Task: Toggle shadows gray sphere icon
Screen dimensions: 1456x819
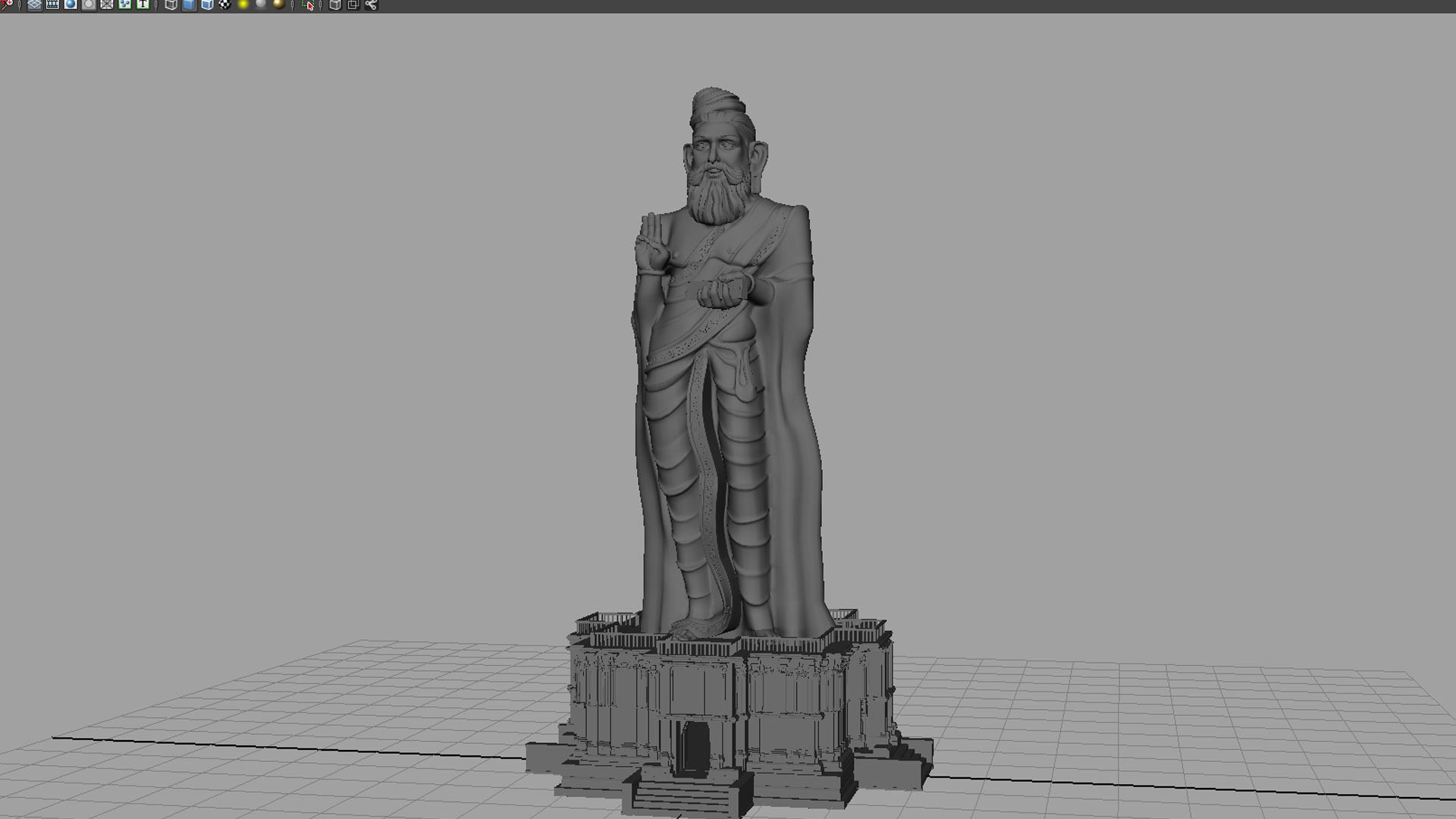Action: pyautogui.click(x=261, y=5)
